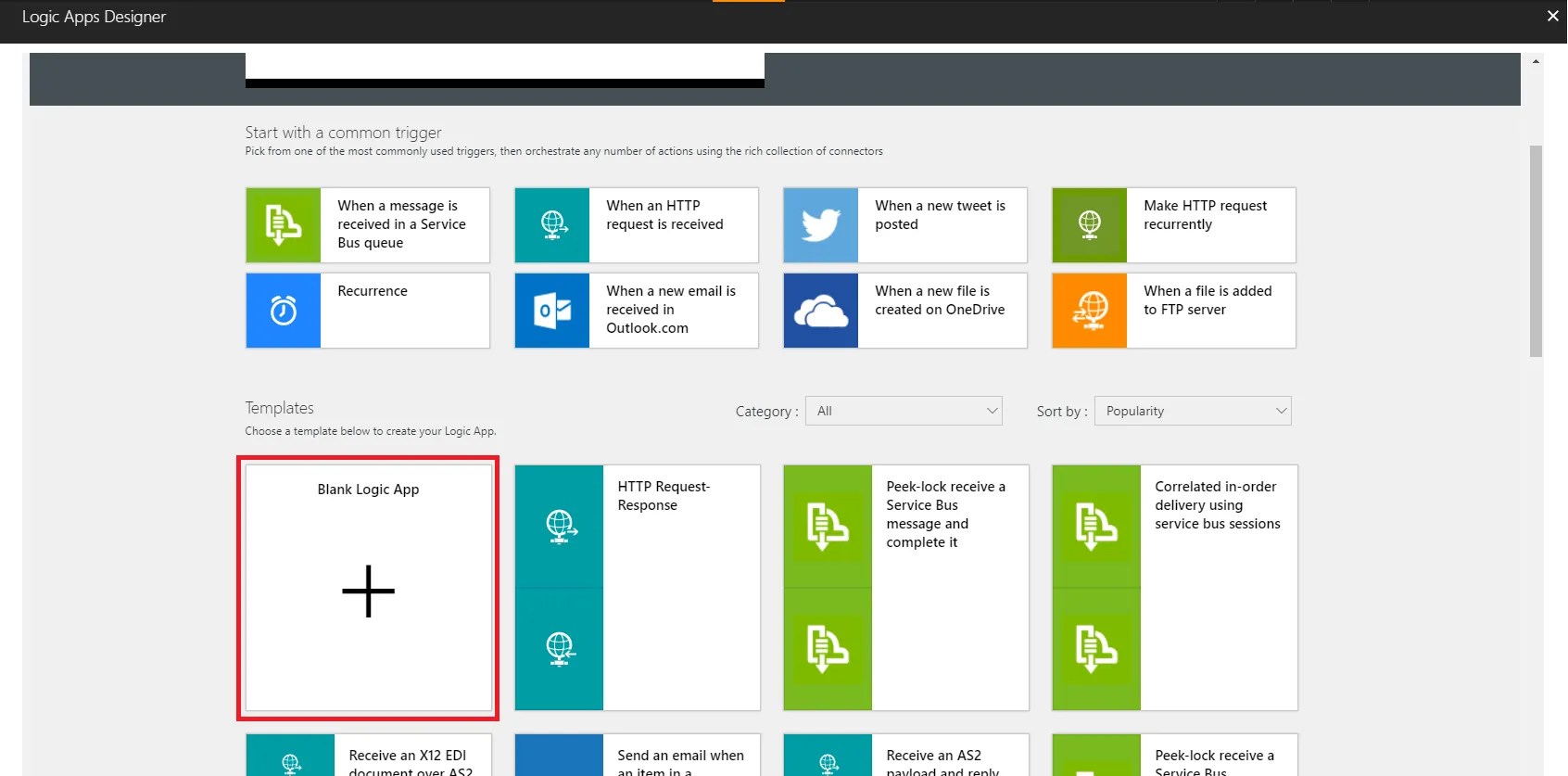Image resolution: width=1568 pixels, height=776 pixels.
Task: Select the Blank Logic App title
Action: pos(368,490)
